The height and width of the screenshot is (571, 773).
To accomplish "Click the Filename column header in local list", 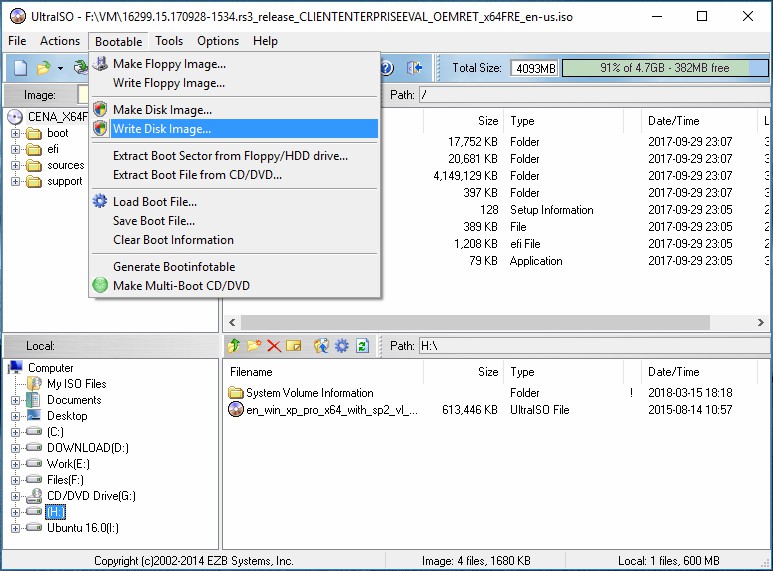I will tap(324, 372).
